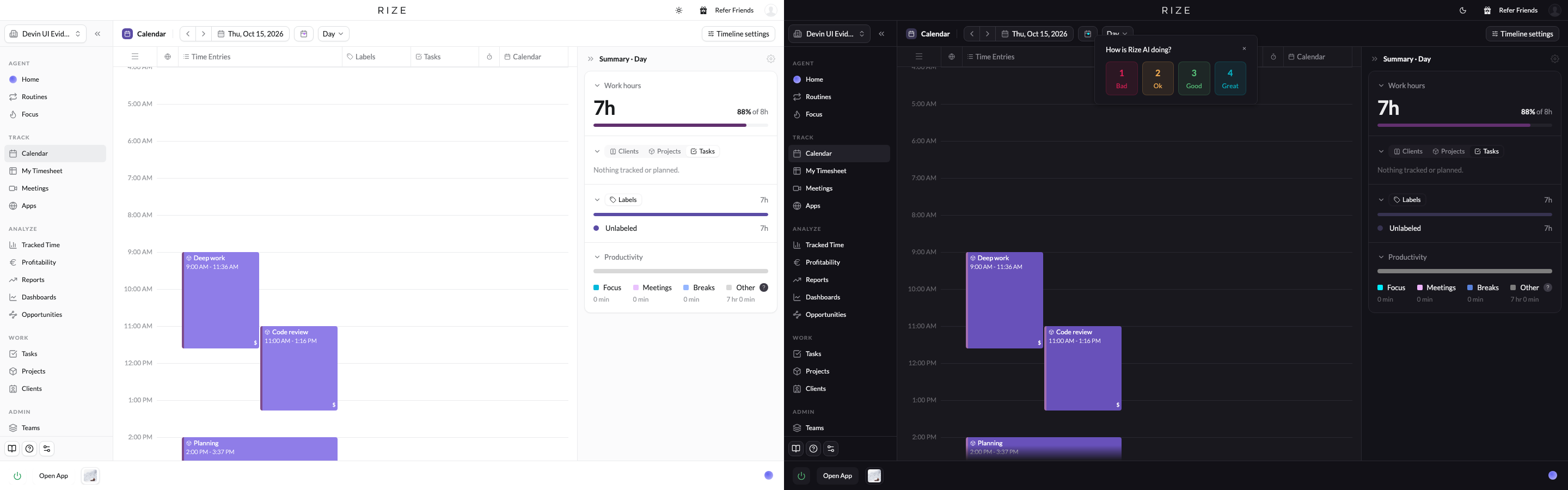Image resolution: width=1568 pixels, height=490 pixels.
Task: Collapse the Productivity section in light window
Action: pyautogui.click(x=597, y=258)
